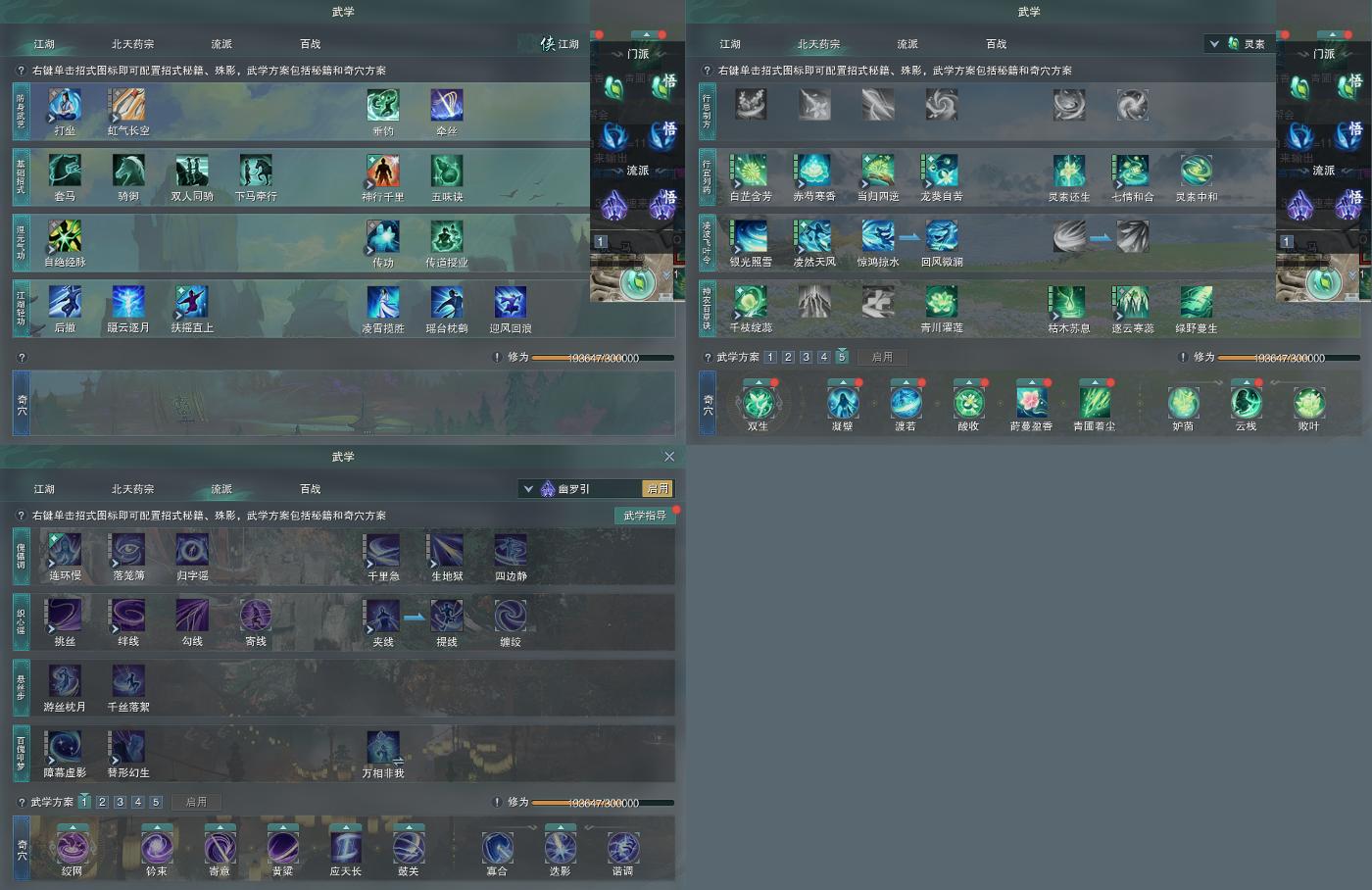Click the 败叶 talent icon
Image resolution: width=1372 pixels, height=890 pixels.
pos(1309,403)
